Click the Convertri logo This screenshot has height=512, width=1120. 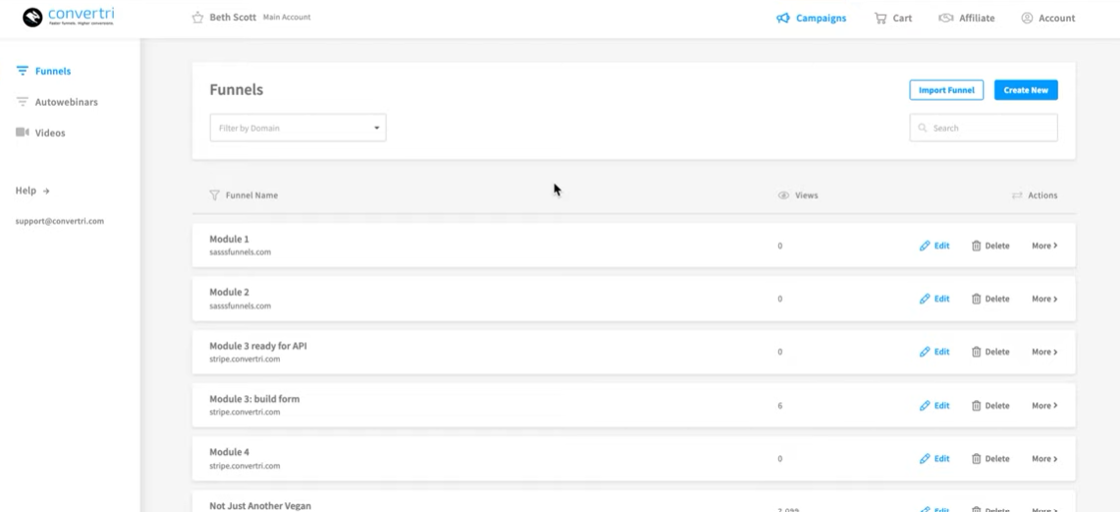pyautogui.click(x=69, y=18)
